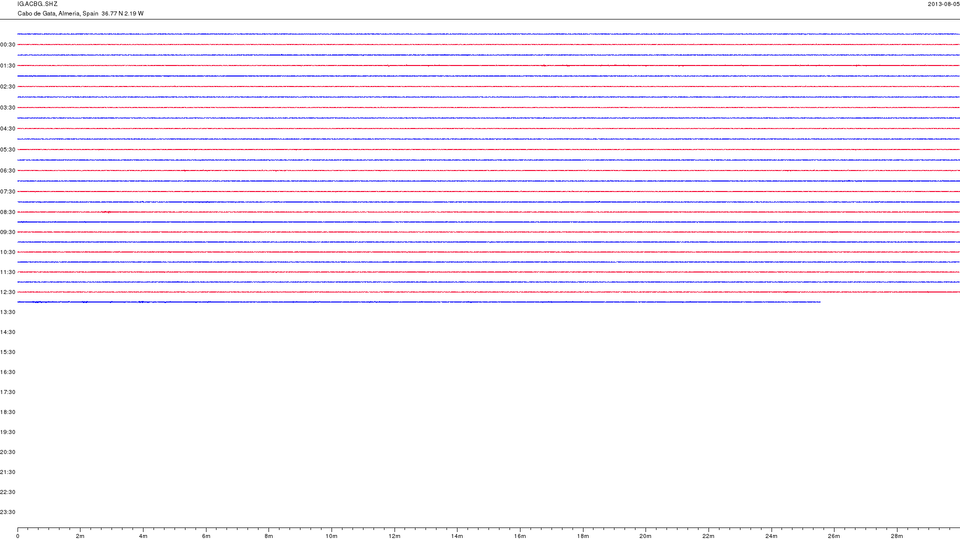Click the 26m axis tick label
Viewport: 960px width, 540px height.
(834, 536)
